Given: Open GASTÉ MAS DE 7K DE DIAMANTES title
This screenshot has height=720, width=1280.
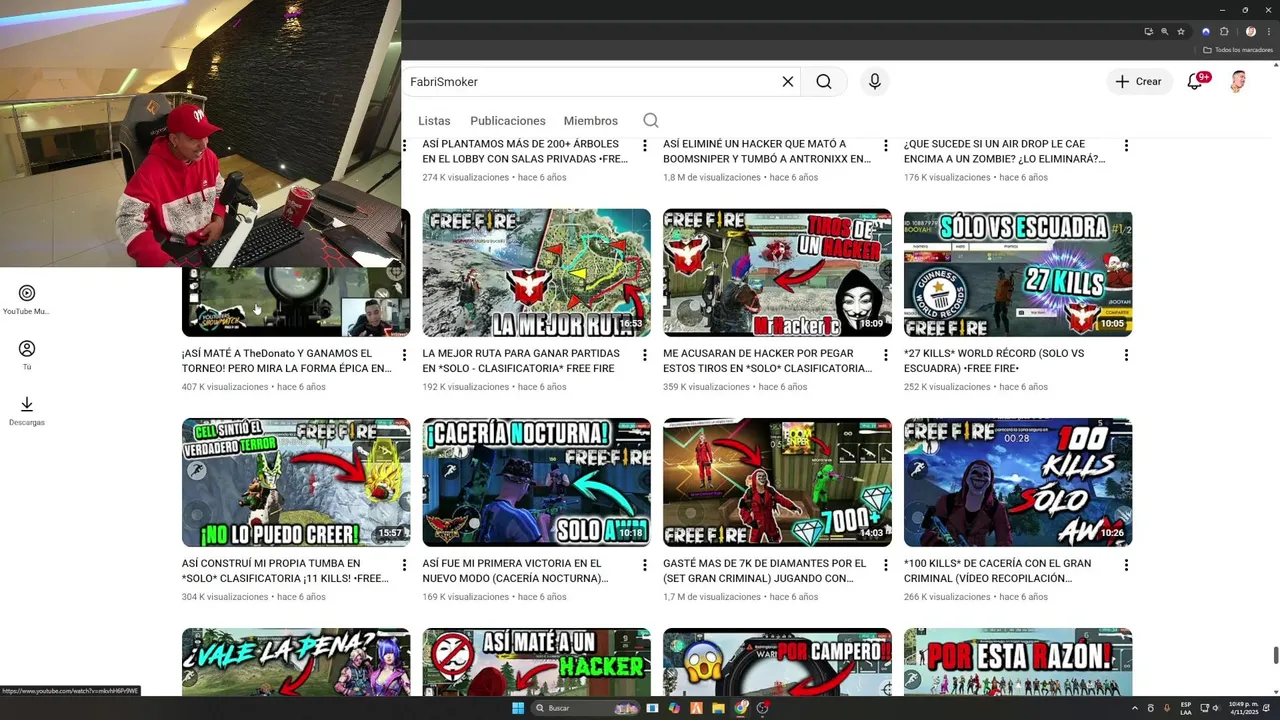Looking at the screenshot, I should [765, 571].
